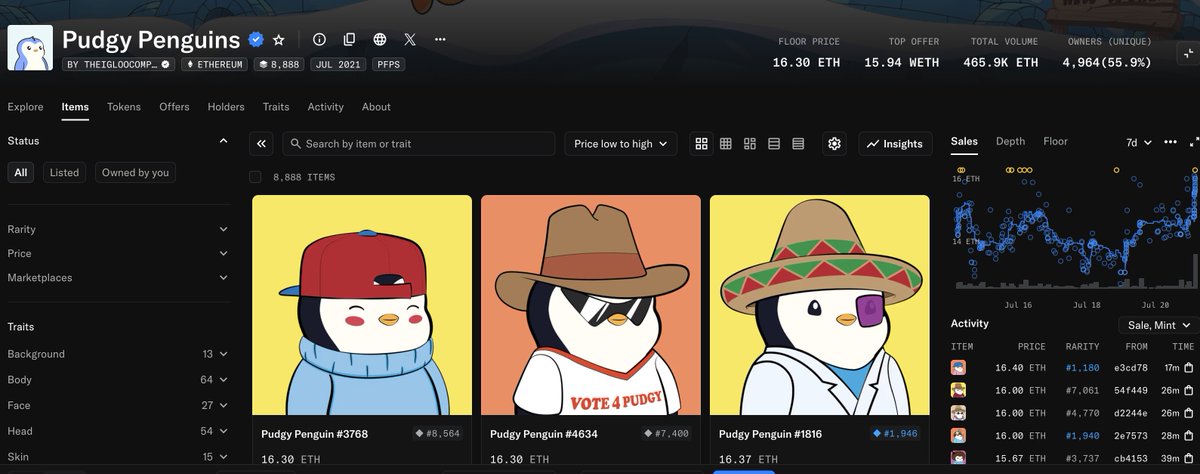The image size is (1200, 474).
Task: Select the All status filter
Action: [x=21, y=172]
